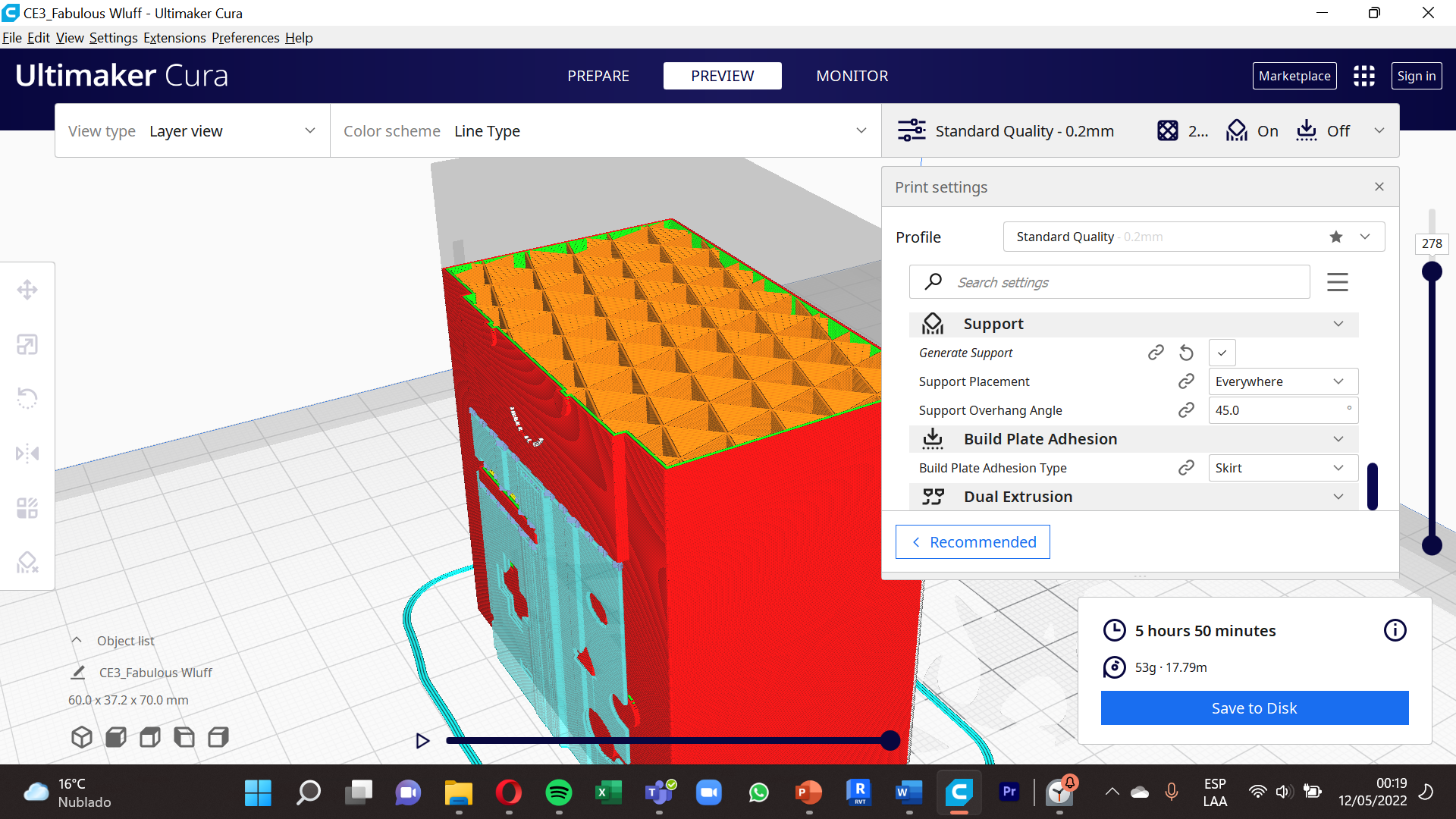Open Spotify from the taskbar

tap(559, 792)
